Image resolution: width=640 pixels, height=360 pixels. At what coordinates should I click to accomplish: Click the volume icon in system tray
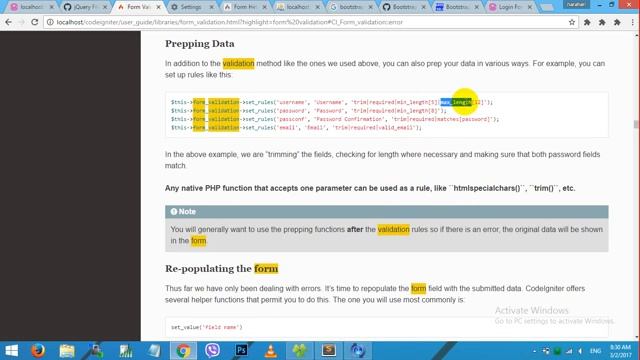point(580,351)
